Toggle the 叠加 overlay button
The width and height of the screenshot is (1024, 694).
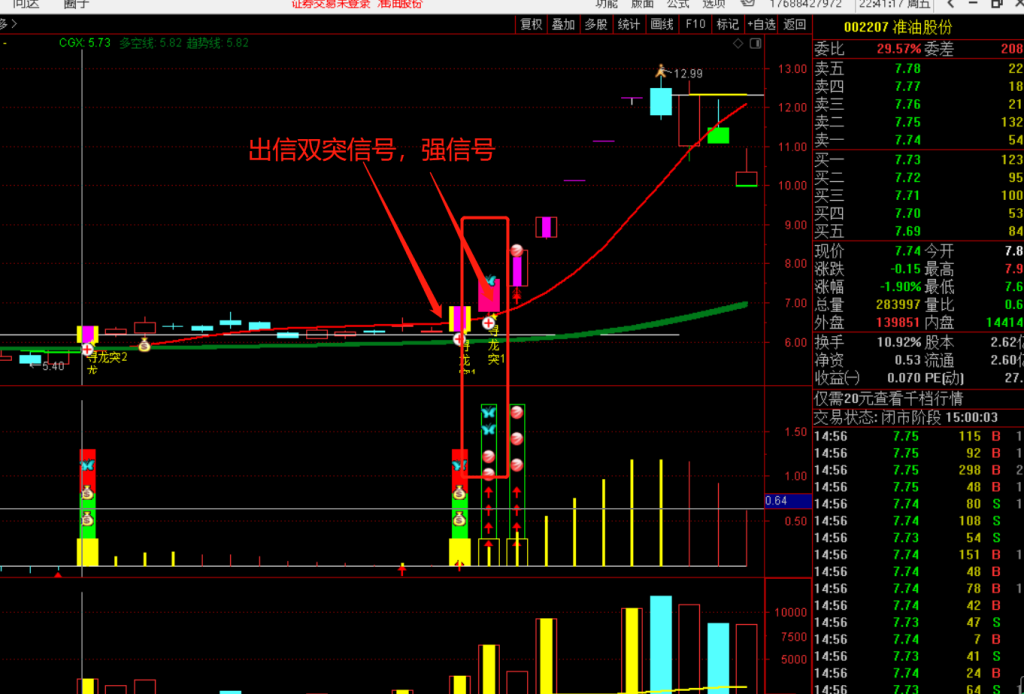click(563, 24)
